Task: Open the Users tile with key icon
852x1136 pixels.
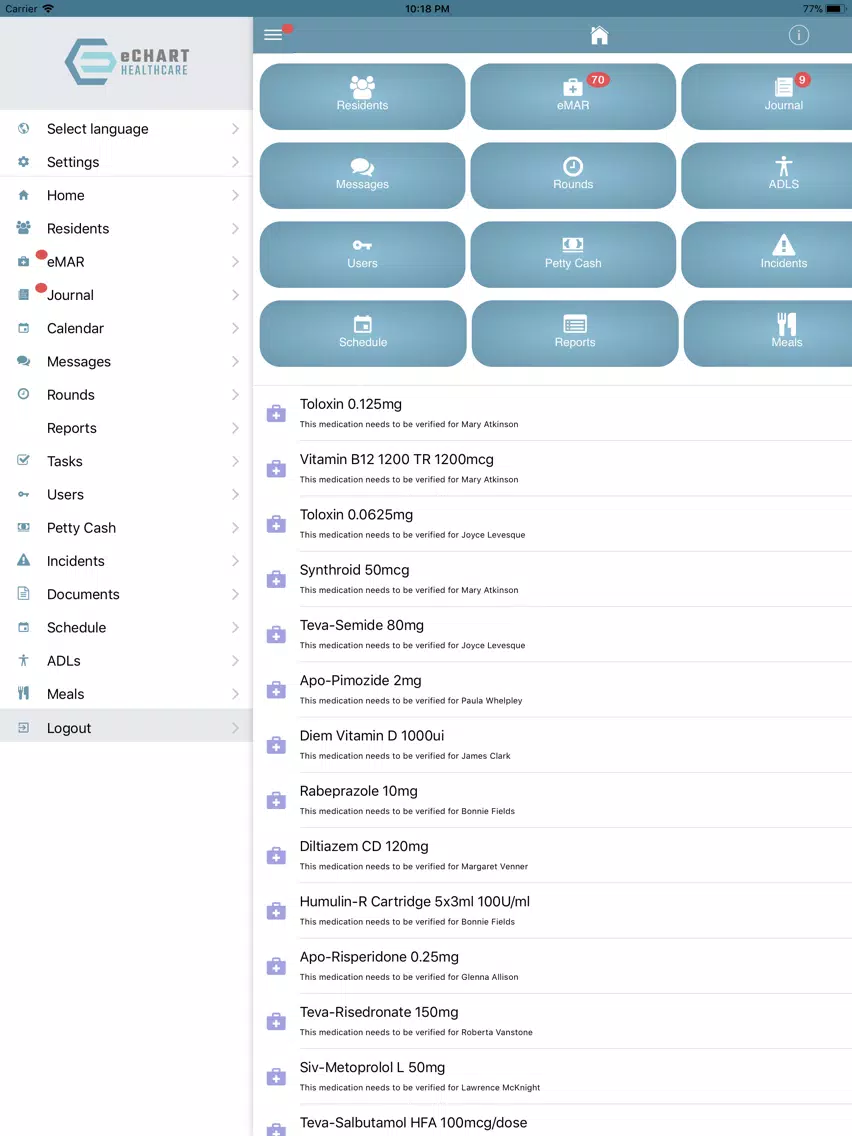Action: tap(362, 254)
